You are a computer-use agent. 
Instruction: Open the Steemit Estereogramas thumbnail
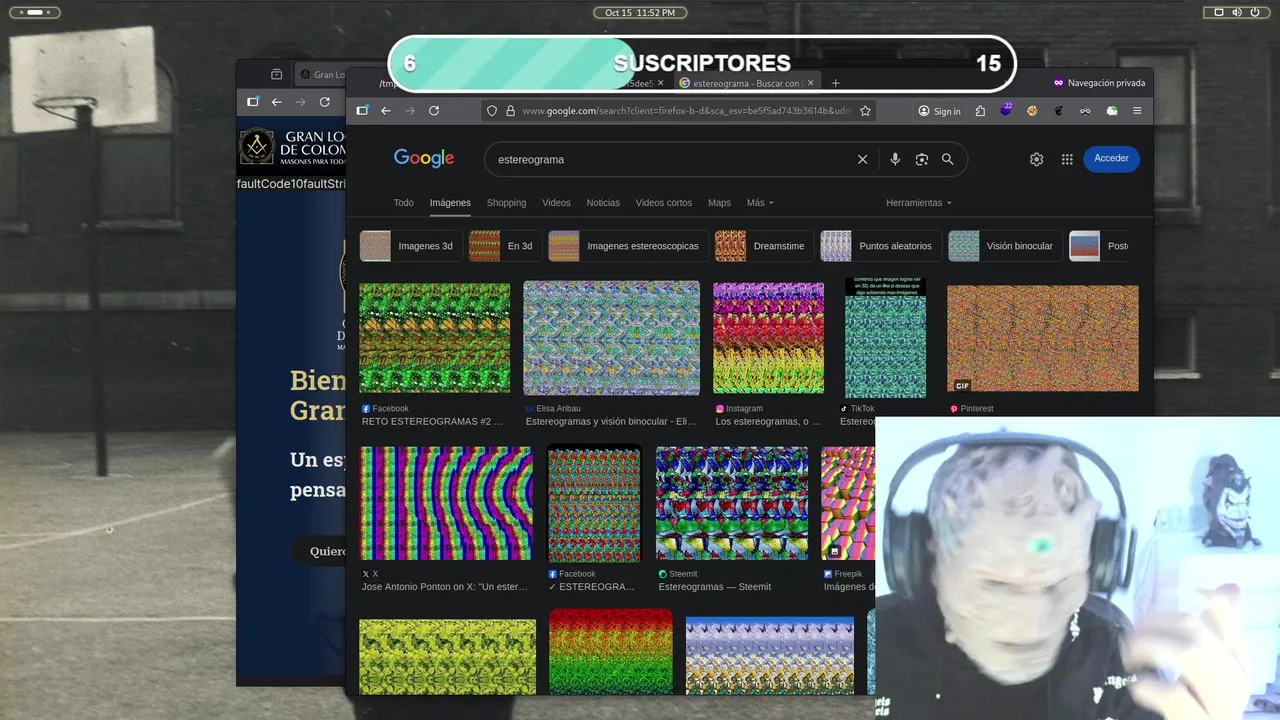(x=732, y=503)
